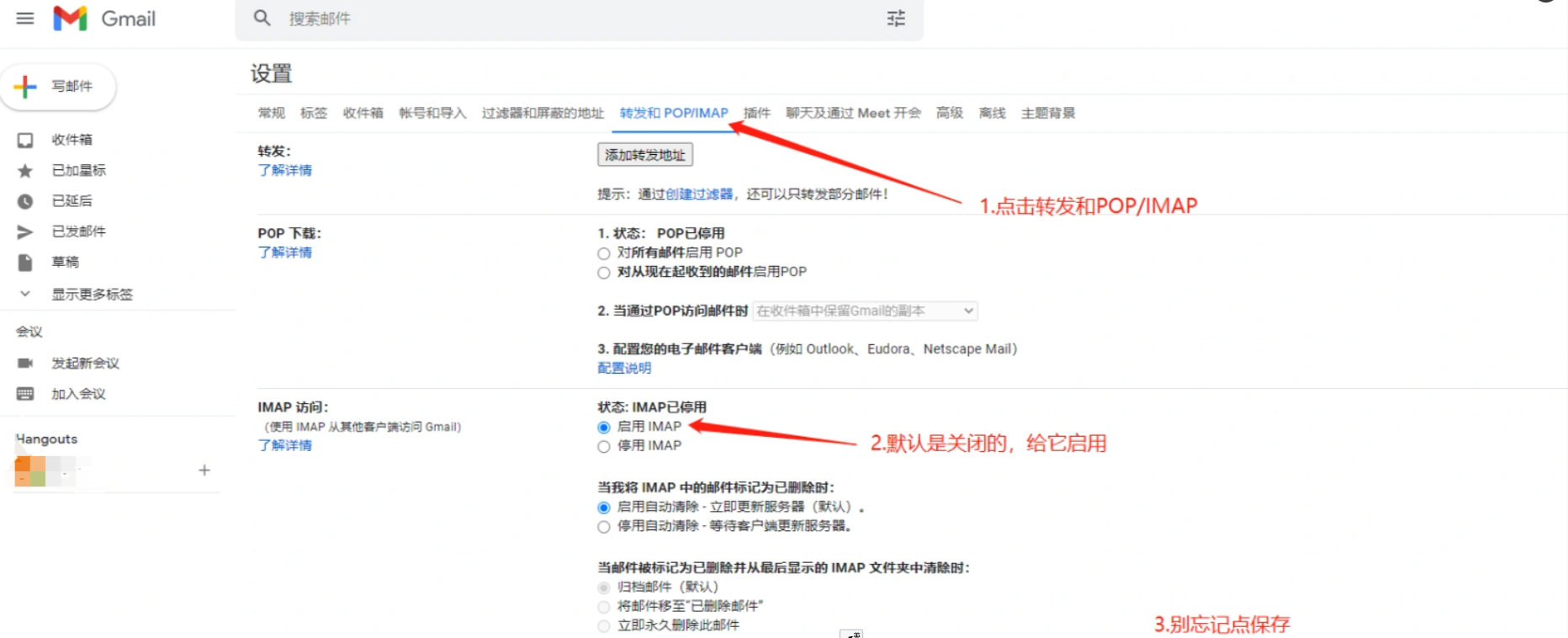Click the Hangouts plus add button
1568x638 pixels.
click(x=204, y=471)
